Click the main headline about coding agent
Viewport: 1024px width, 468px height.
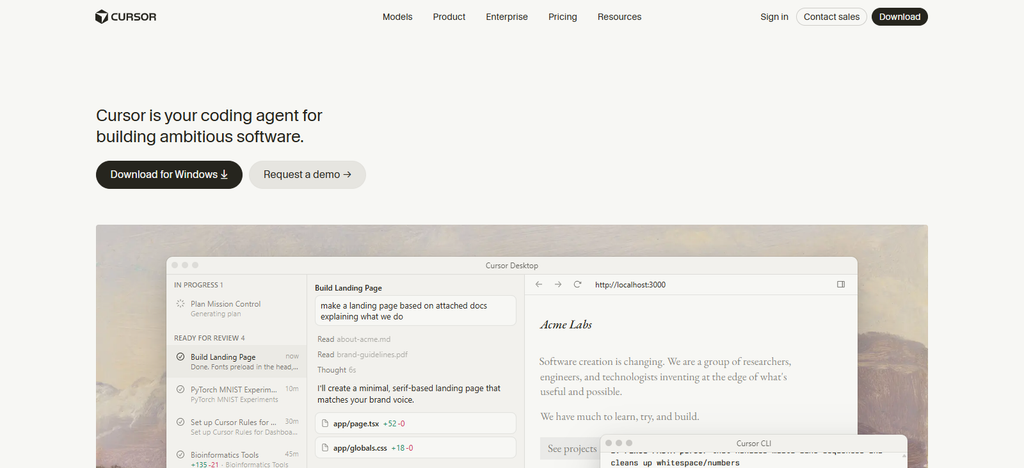pos(209,126)
